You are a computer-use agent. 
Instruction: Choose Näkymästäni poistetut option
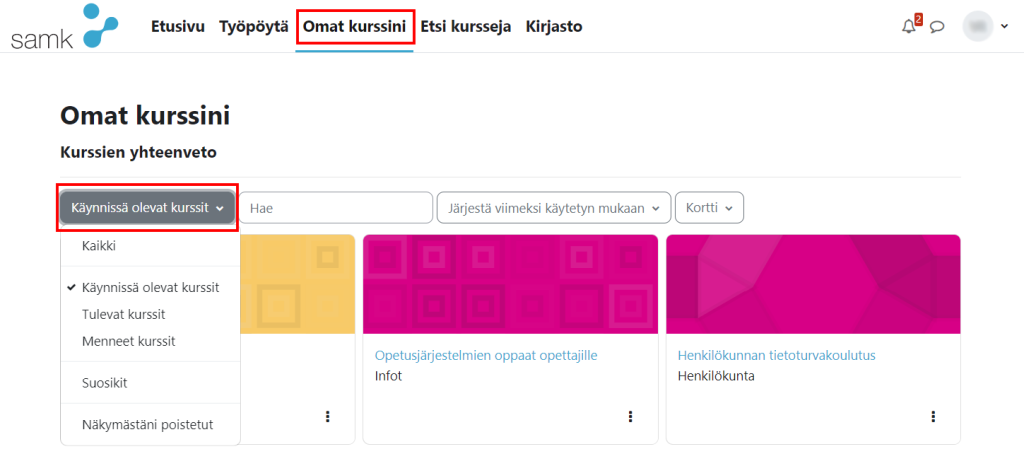150,425
